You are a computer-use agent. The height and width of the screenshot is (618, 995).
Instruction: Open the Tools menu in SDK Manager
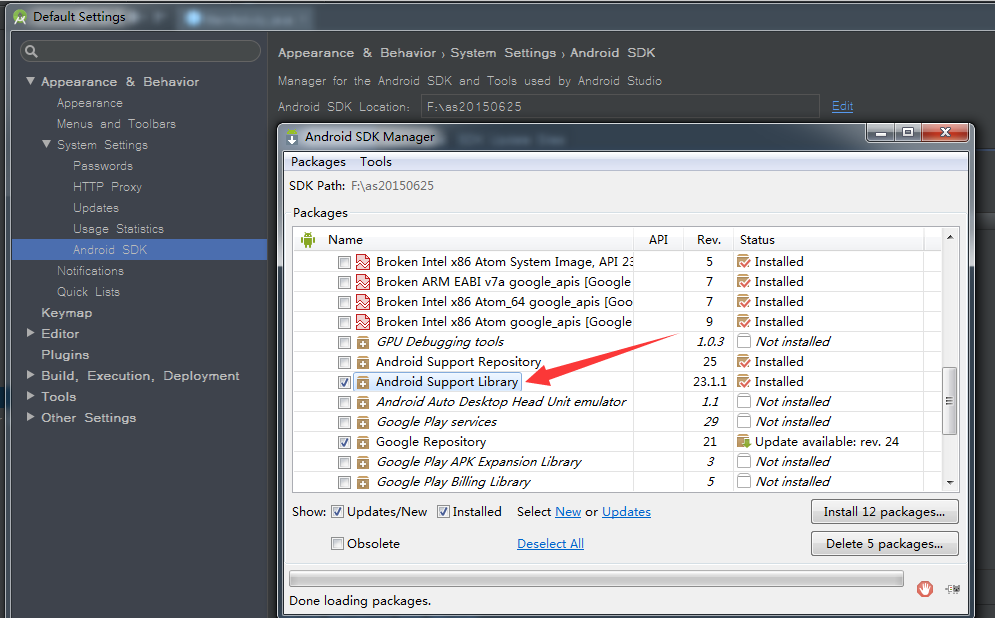point(376,162)
